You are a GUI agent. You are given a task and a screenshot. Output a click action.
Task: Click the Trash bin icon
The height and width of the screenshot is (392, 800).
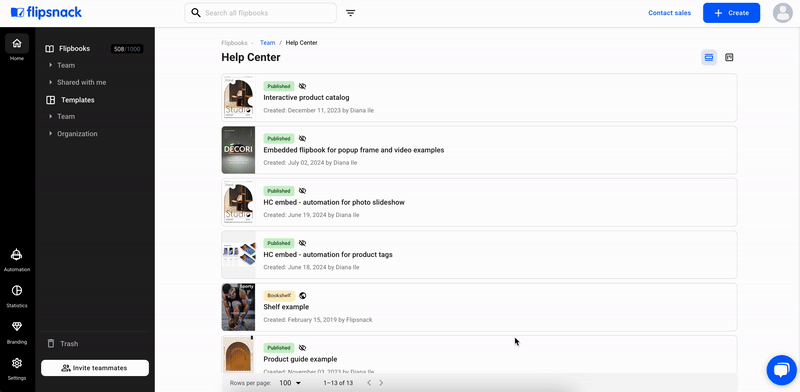[x=51, y=344]
